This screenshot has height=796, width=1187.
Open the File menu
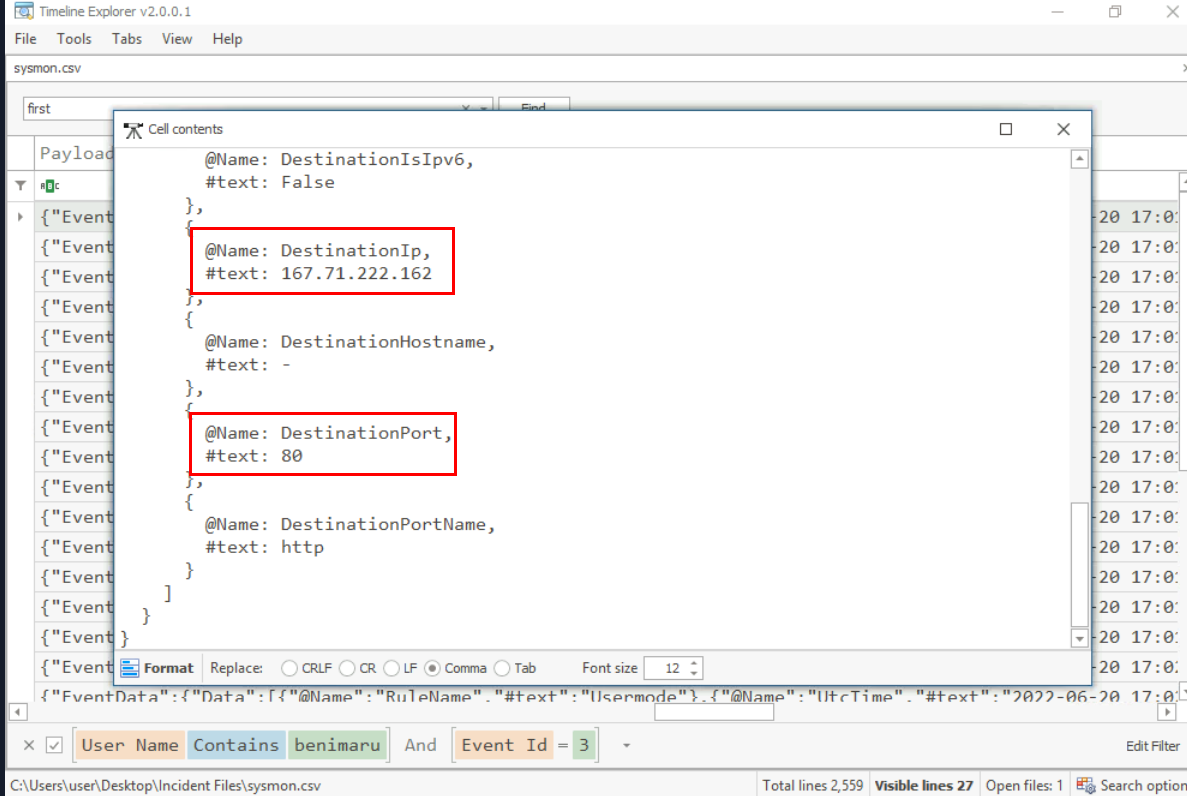pyautogui.click(x=26, y=39)
